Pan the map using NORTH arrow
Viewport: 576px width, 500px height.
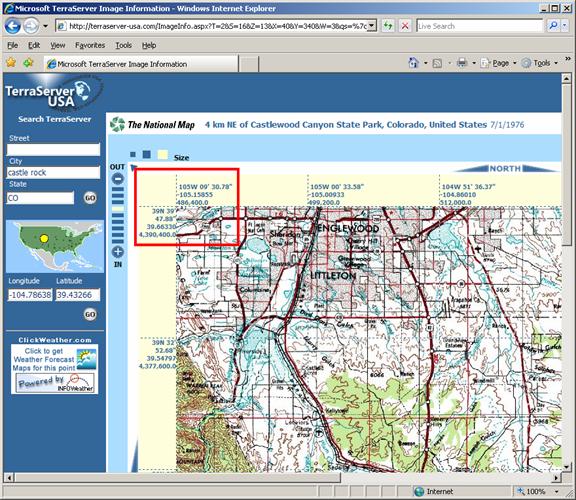tap(505, 169)
